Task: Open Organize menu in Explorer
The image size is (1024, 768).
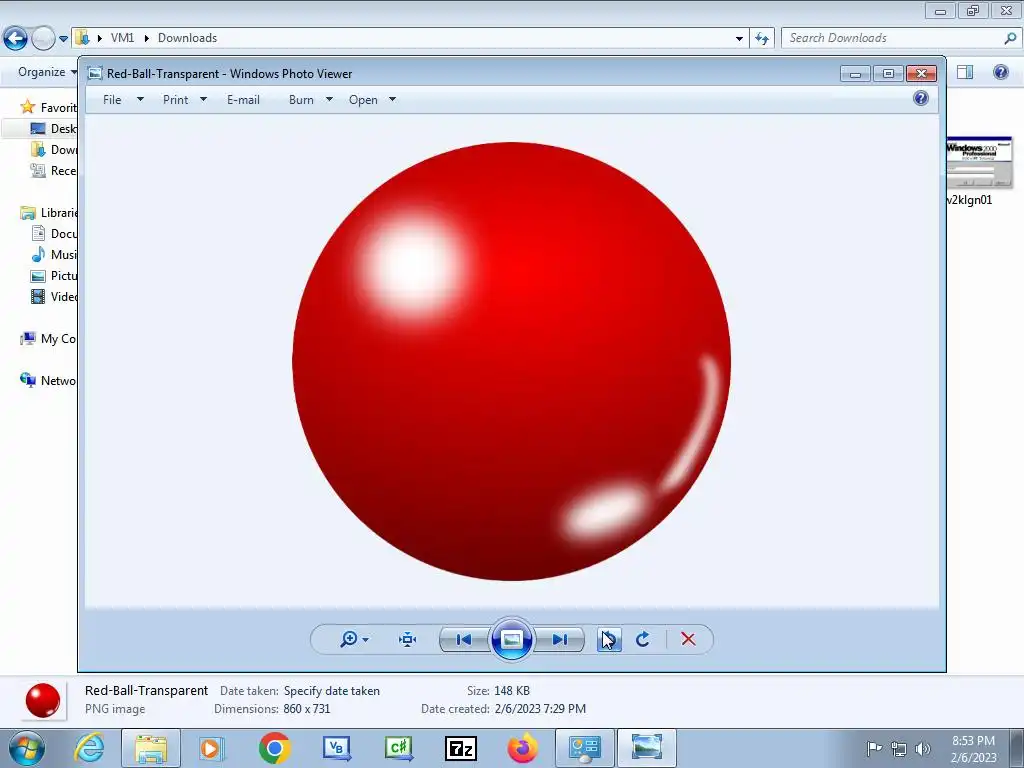Action: pyautogui.click(x=47, y=72)
